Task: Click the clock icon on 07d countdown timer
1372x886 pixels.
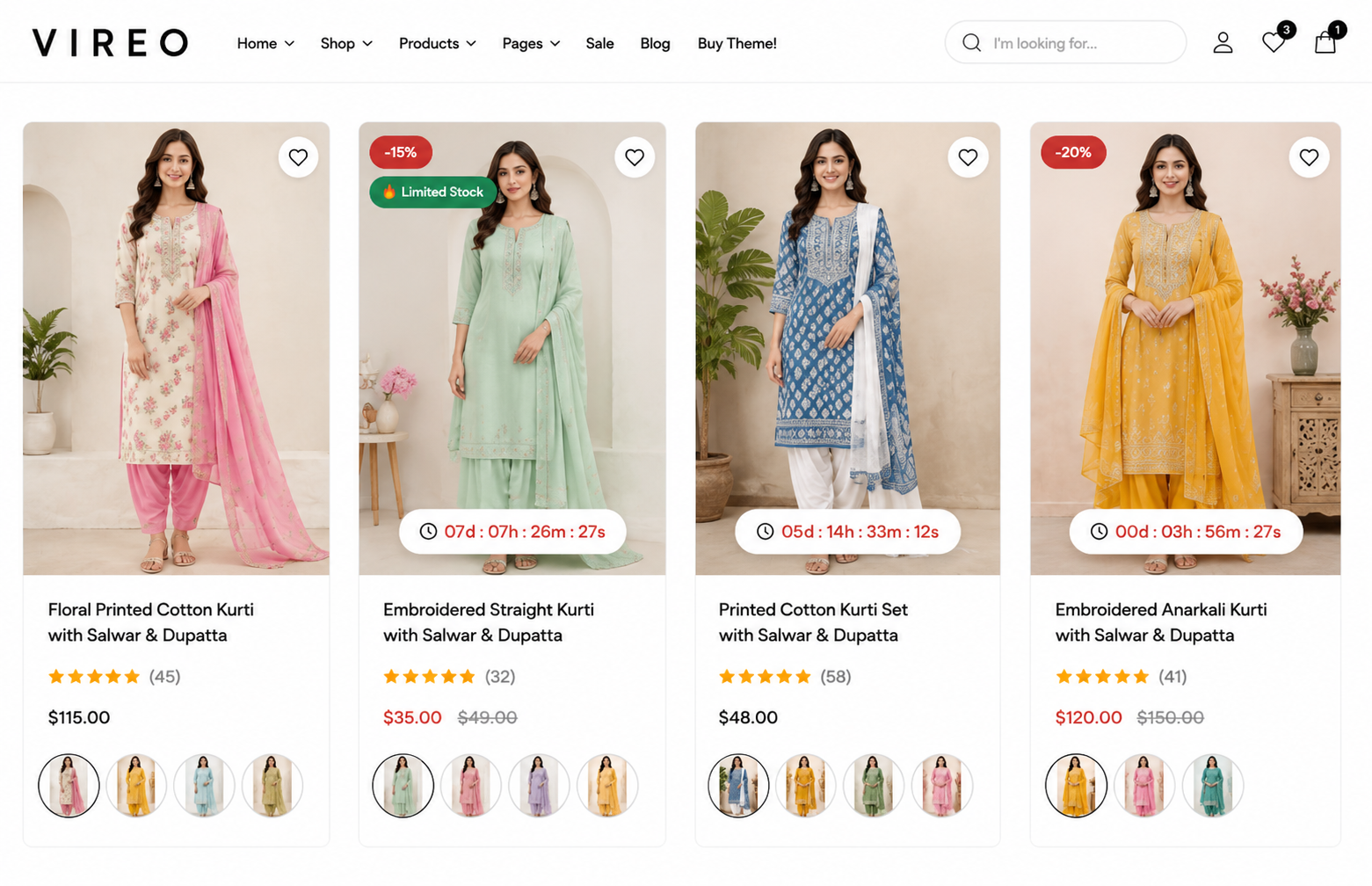Action: click(428, 532)
